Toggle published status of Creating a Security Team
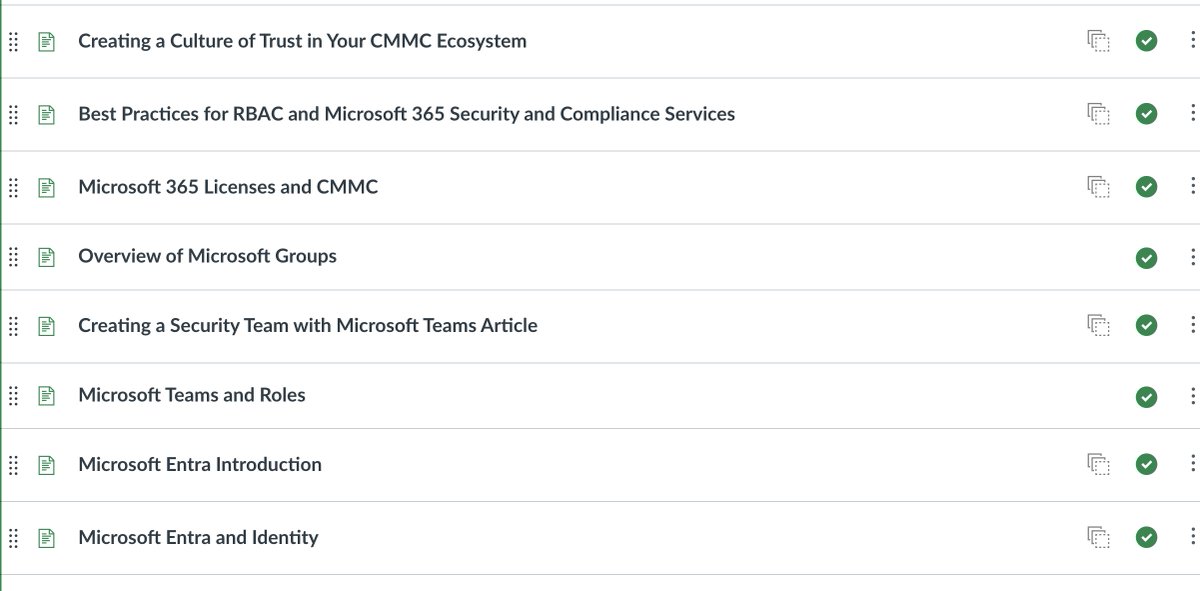 [x=1147, y=325]
